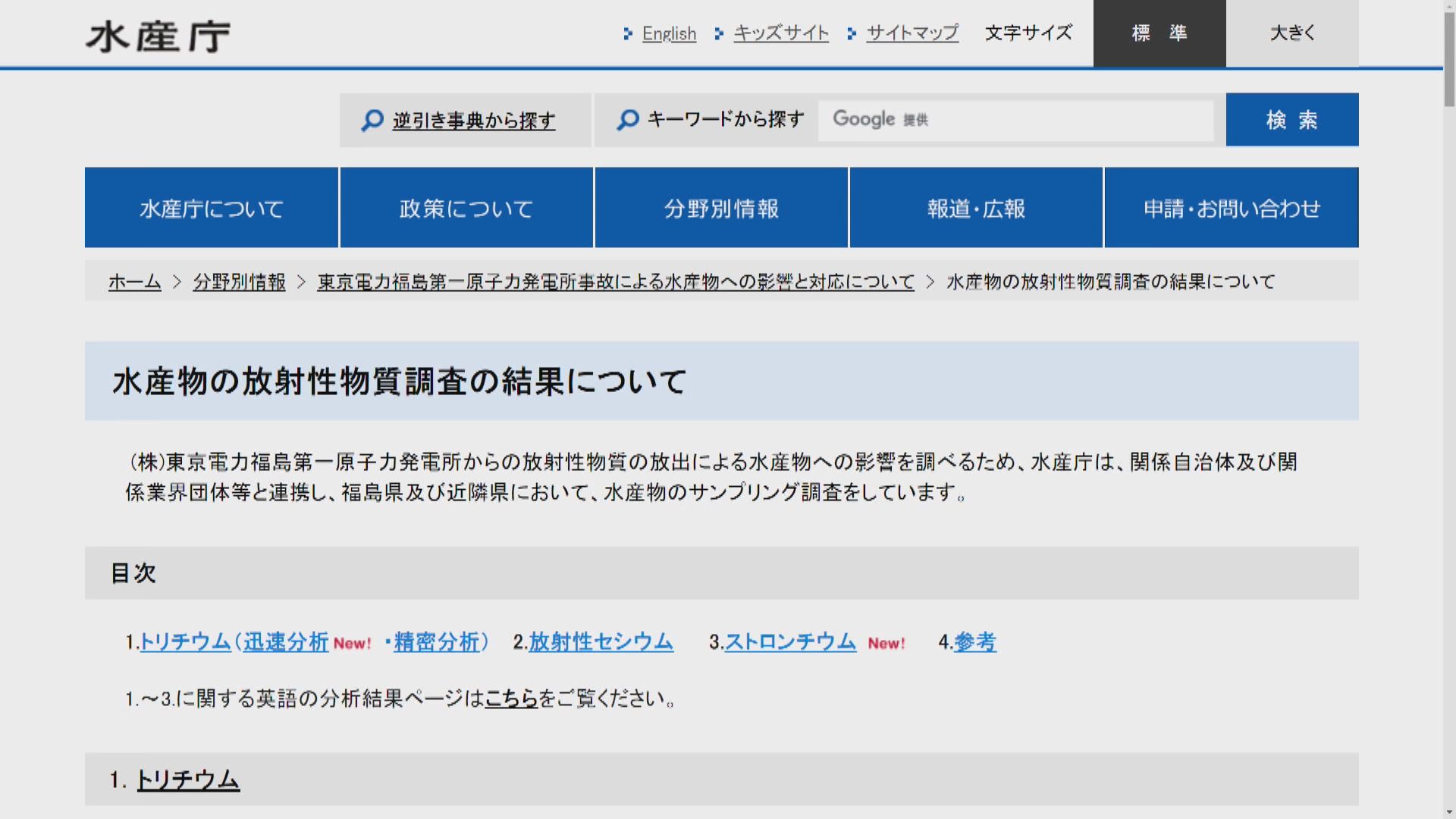The image size is (1456, 819).
Task: Click the search magnifier icon beside 逆引き事典から探す
Action: point(372,120)
